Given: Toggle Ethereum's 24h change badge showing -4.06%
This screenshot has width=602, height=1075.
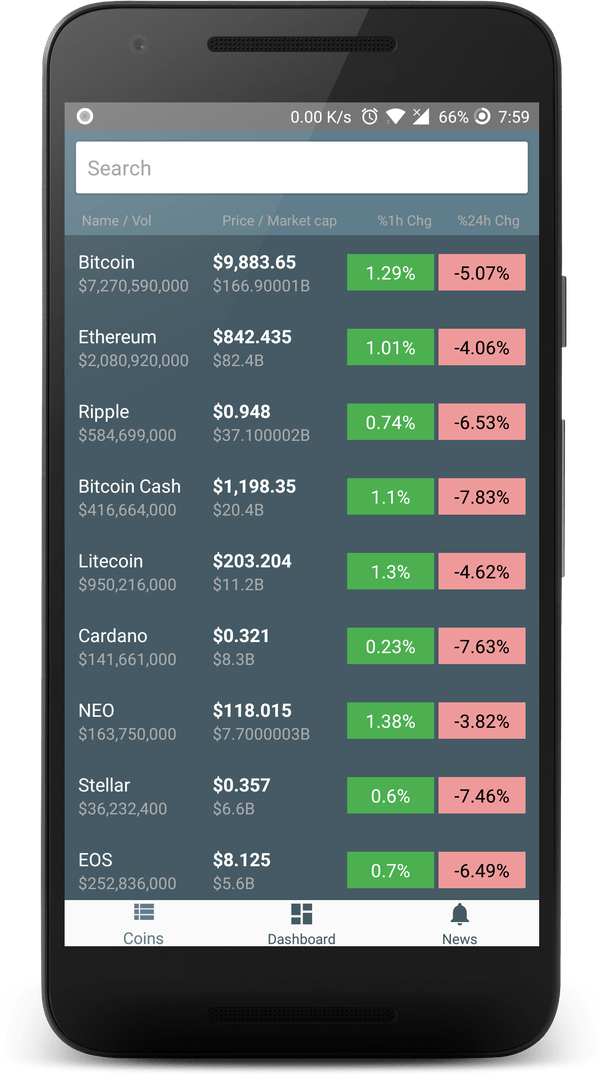Looking at the screenshot, I should coord(481,347).
